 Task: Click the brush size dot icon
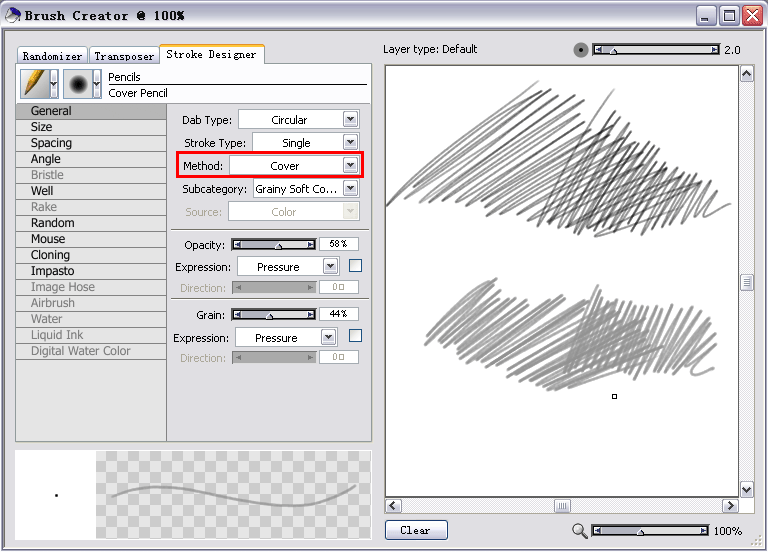coord(581,50)
